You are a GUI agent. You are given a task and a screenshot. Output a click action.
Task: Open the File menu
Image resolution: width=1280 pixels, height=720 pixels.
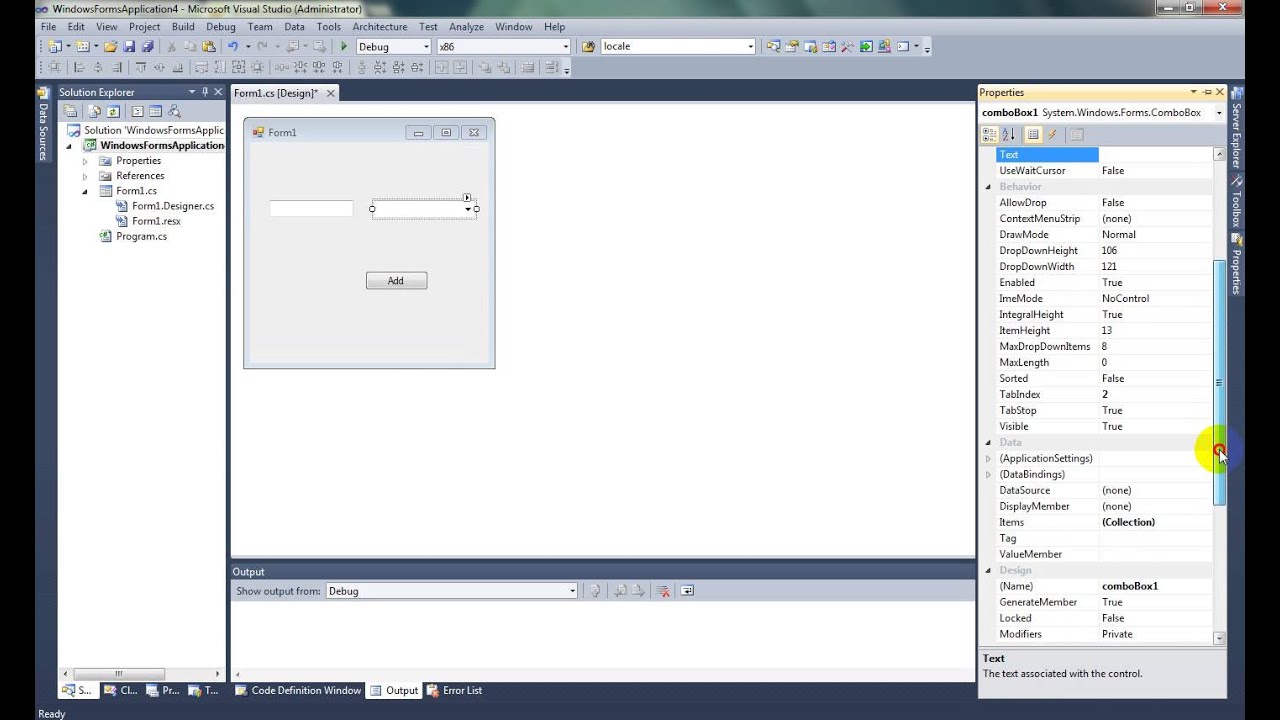click(x=48, y=27)
